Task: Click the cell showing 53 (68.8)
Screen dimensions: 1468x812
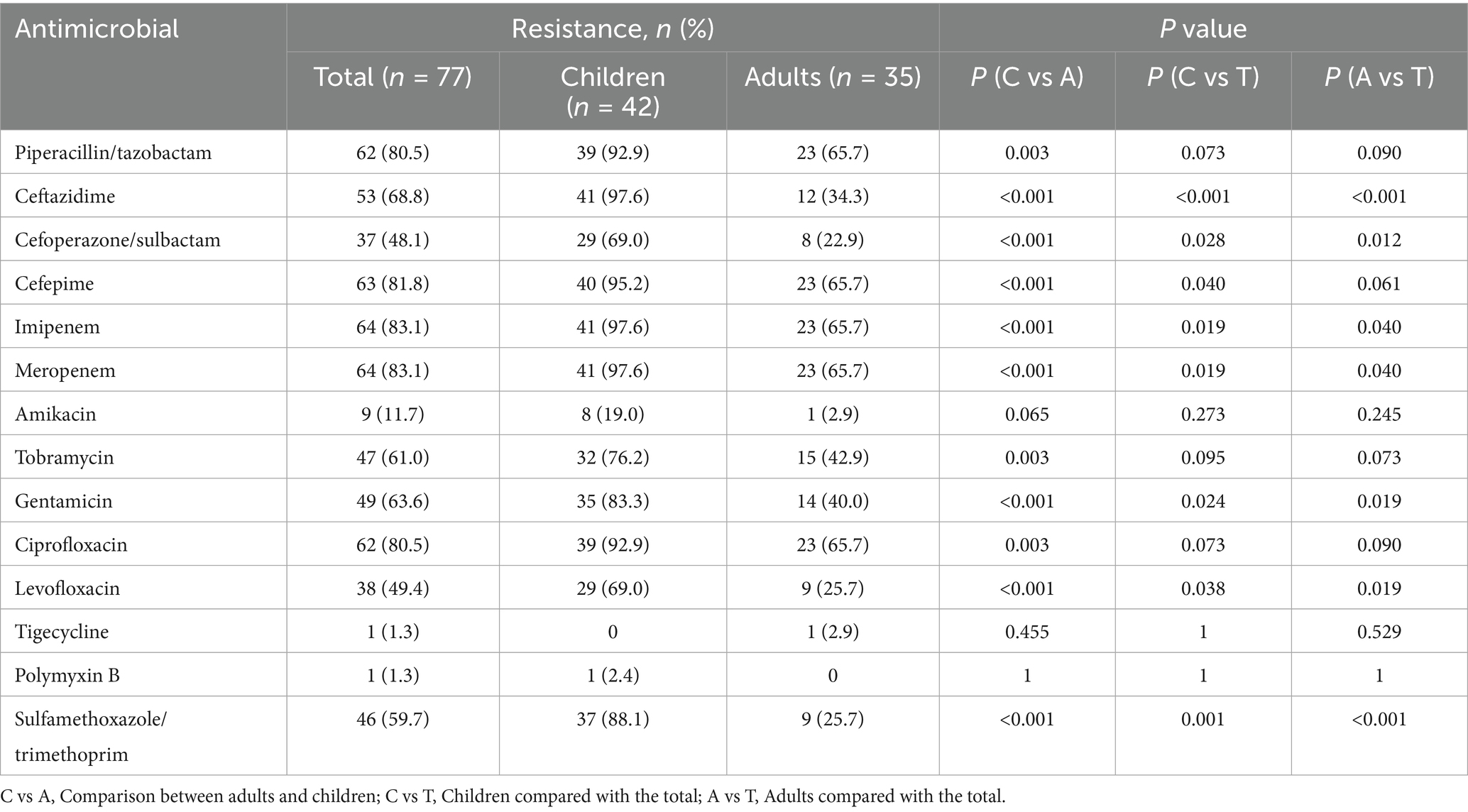Action: [393, 197]
